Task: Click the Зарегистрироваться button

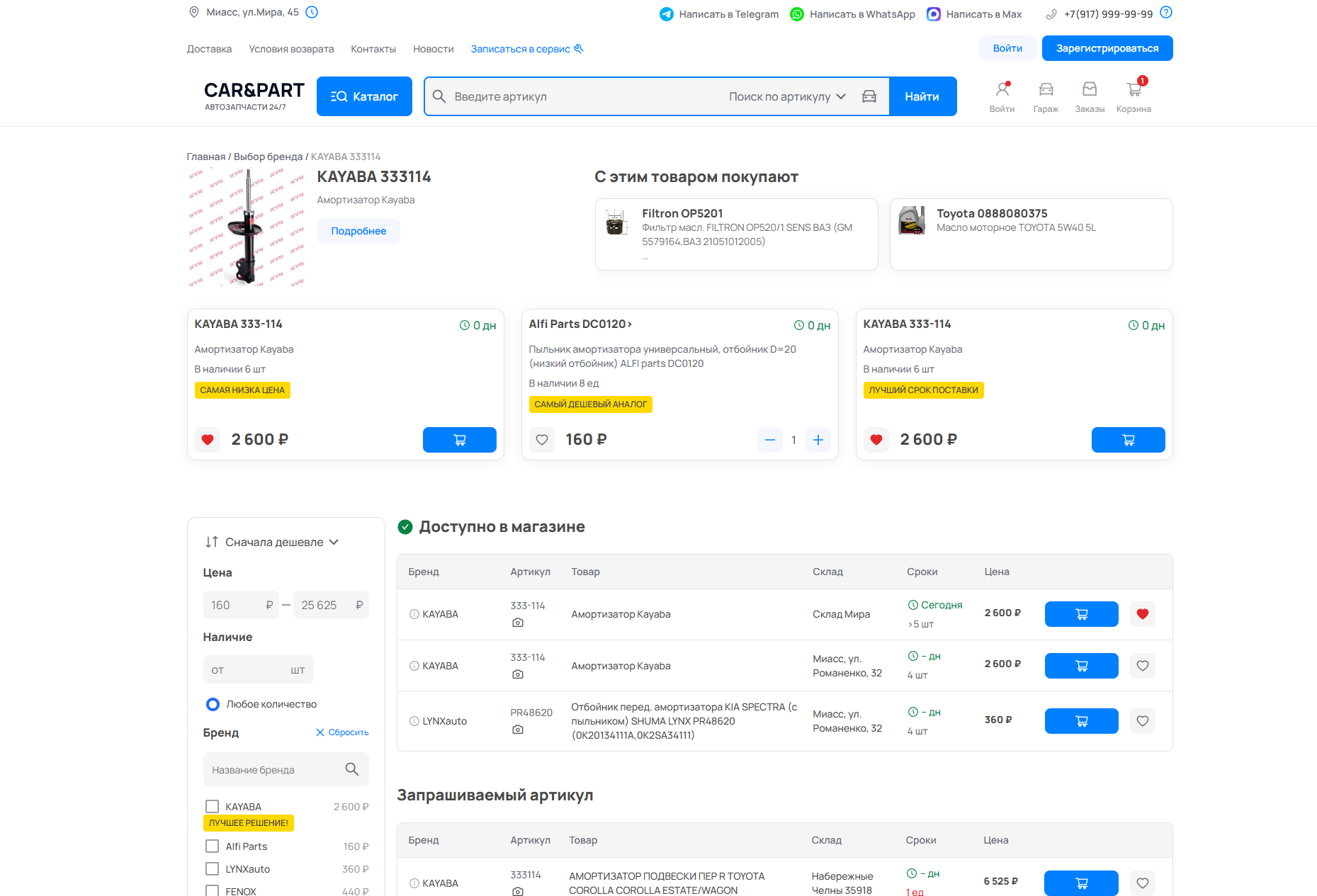Action: 1107,48
